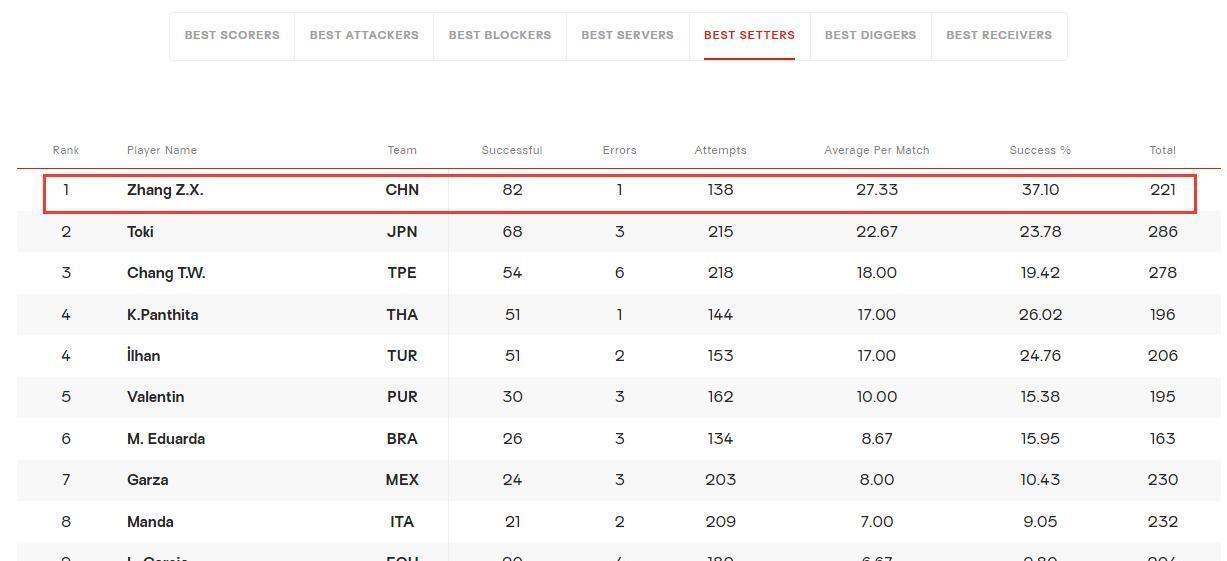
Task: Open the Best Attackers tab
Action: [x=364, y=35]
